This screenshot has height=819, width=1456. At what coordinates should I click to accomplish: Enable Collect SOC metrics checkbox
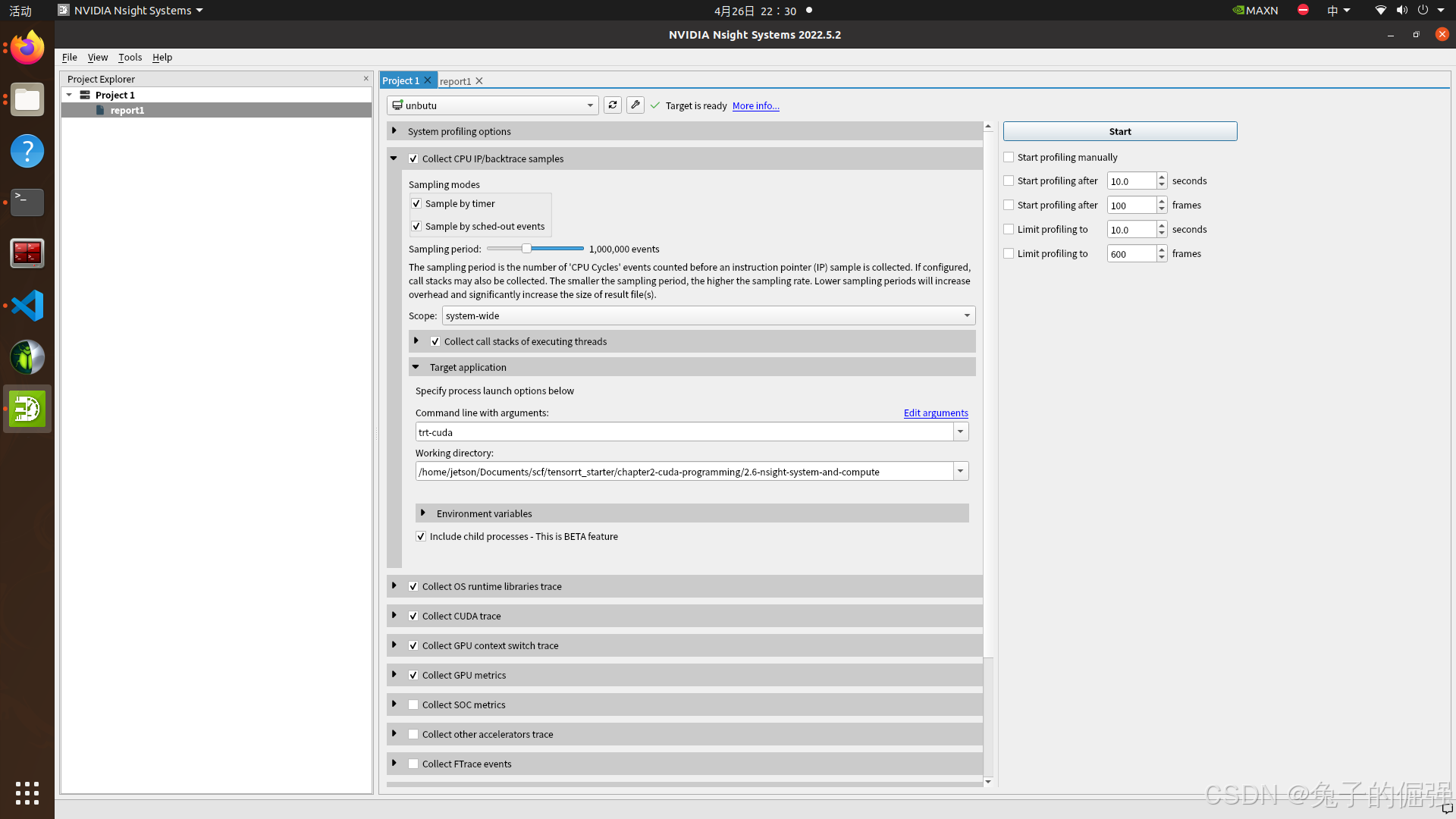(x=413, y=704)
